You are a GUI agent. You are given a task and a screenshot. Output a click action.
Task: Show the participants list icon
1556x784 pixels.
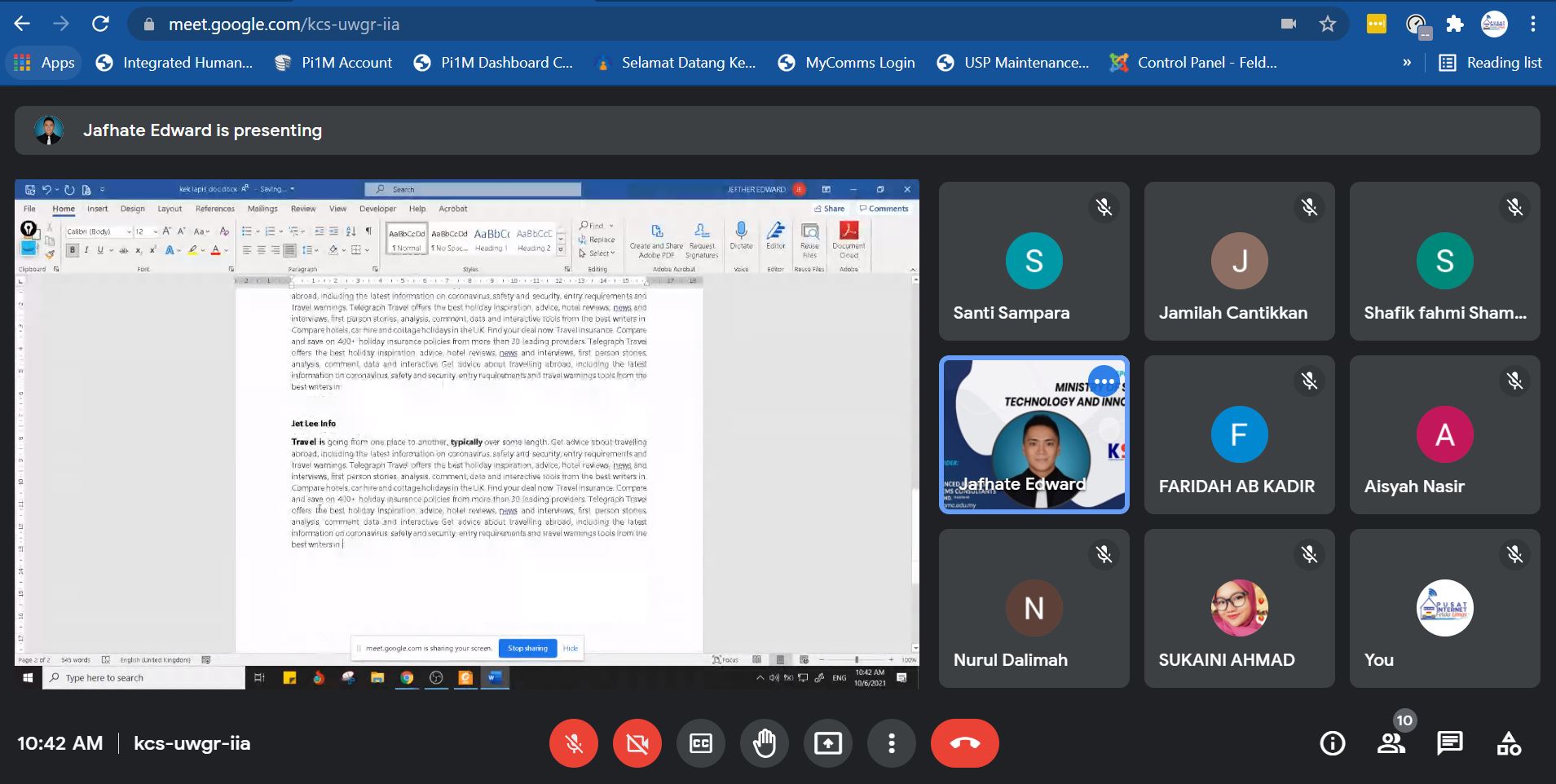(1391, 743)
